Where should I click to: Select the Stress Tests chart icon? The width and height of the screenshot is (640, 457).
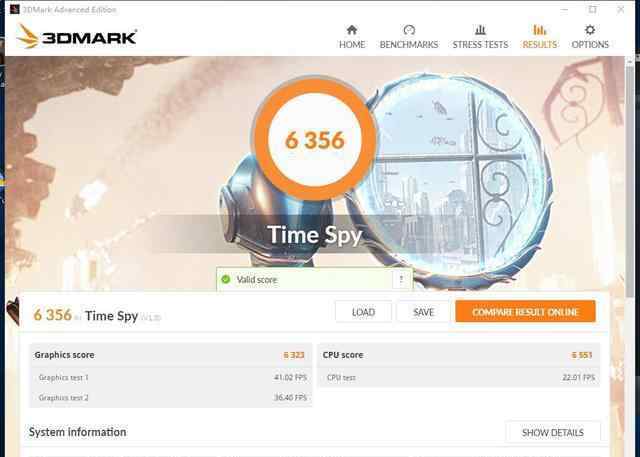click(x=480, y=30)
